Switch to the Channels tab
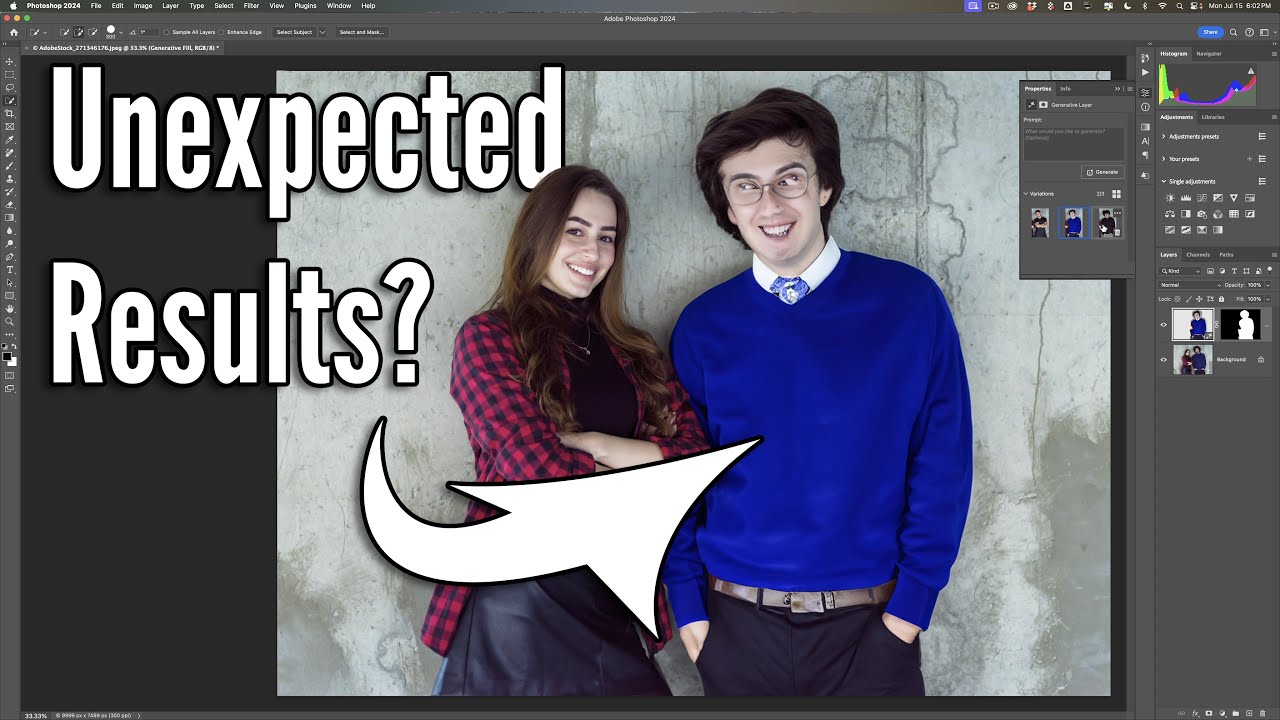Screen dimensions: 1280x720 [1198, 255]
